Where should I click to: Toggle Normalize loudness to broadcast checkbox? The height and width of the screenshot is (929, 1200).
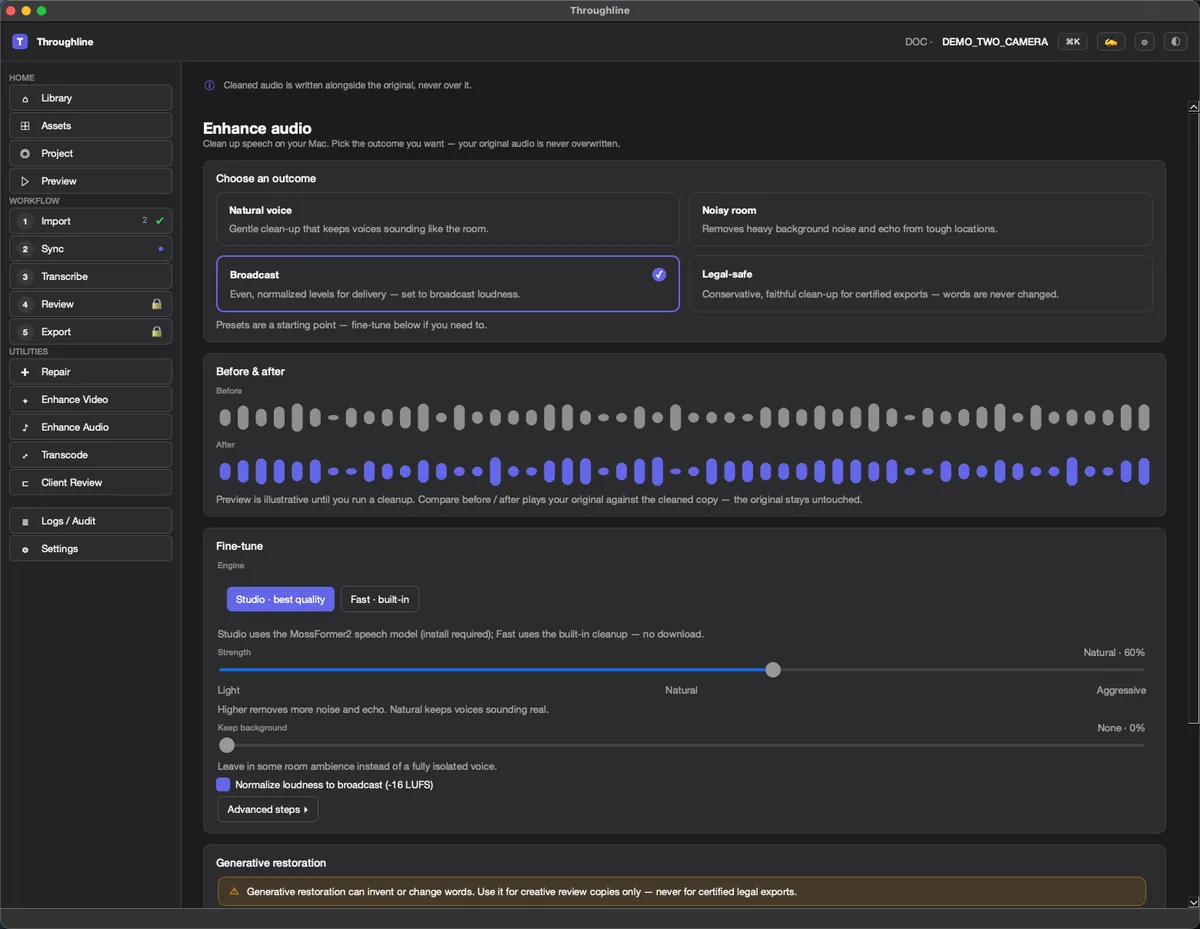coord(223,785)
